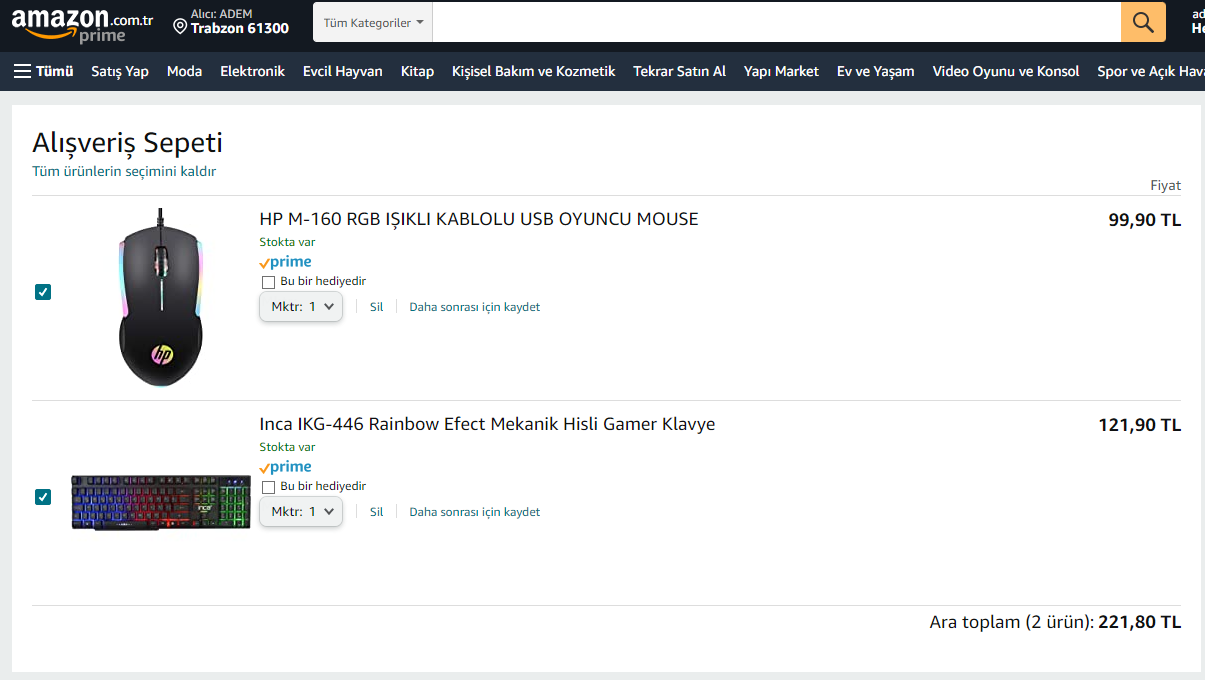Image resolution: width=1205 pixels, height=680 pixels.
Task: Open the Evcil Hayvan category
Action: (x=343, y=71)
